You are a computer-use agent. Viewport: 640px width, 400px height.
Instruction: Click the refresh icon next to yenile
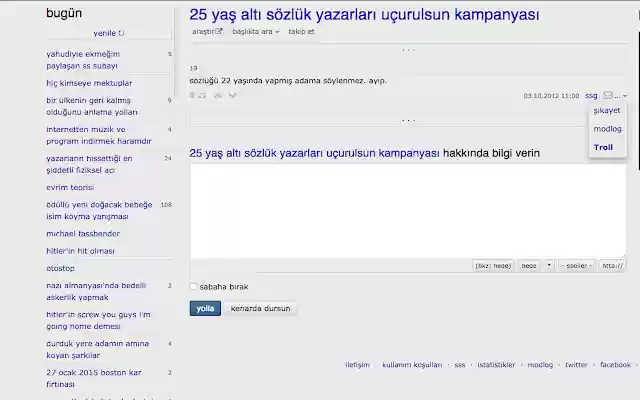pyautogui.click(x=121, y=33)
